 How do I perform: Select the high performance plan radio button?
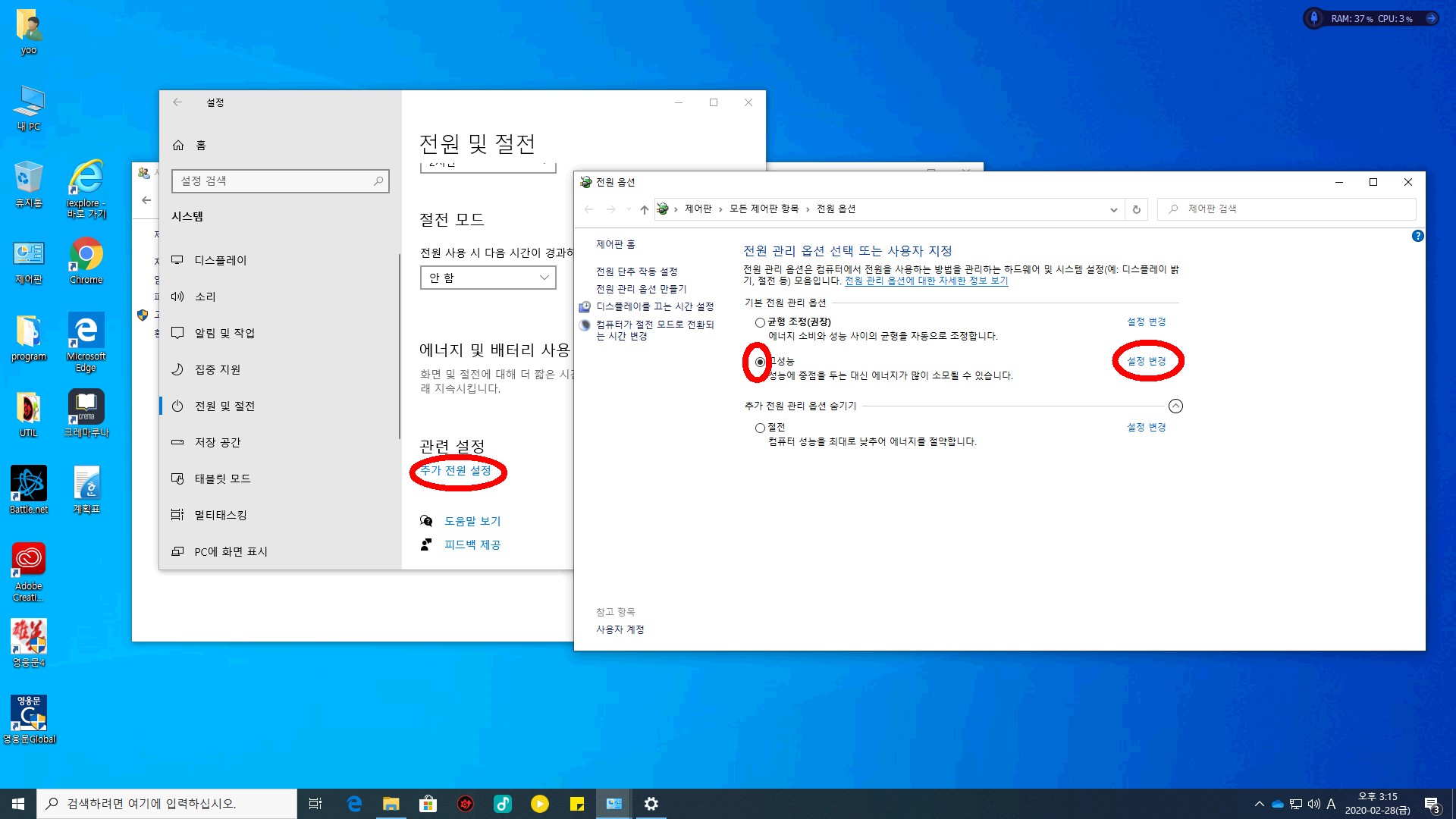pos(760,362)
